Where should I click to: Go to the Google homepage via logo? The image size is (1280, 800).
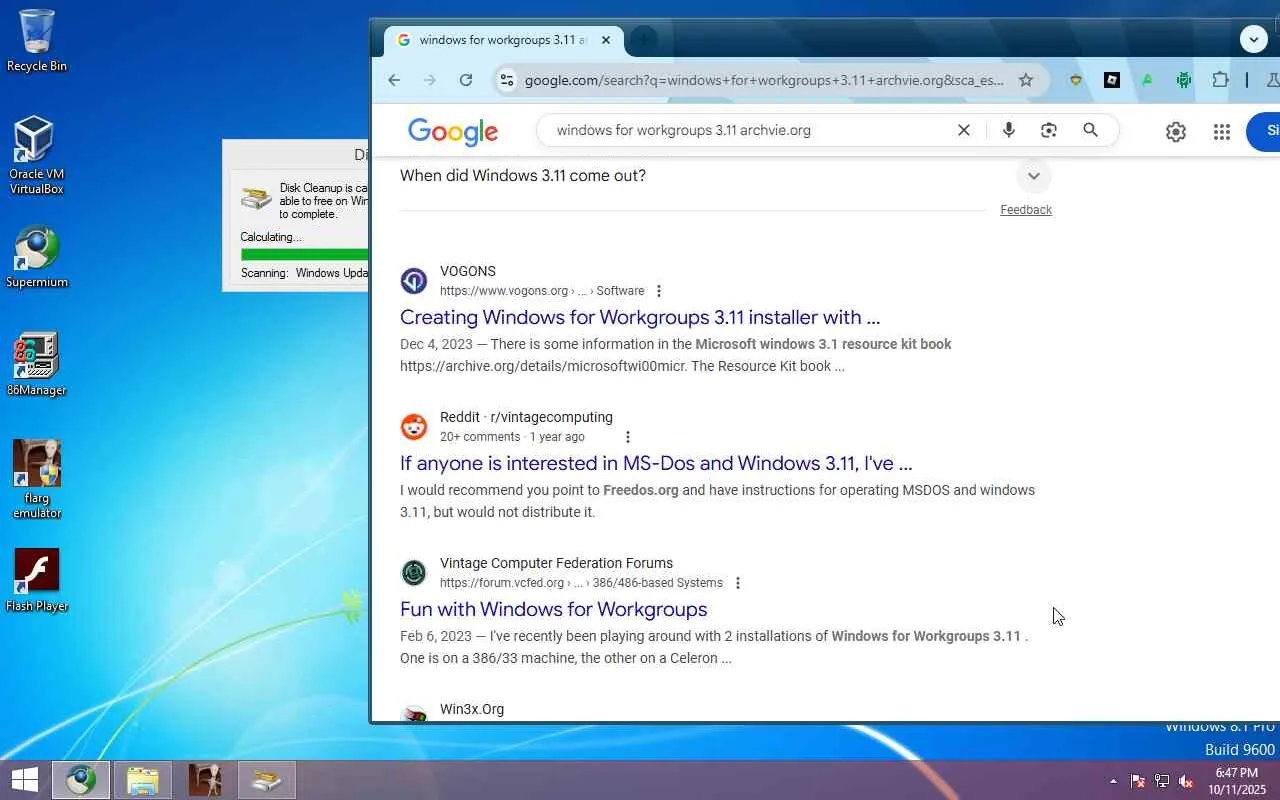453,131
